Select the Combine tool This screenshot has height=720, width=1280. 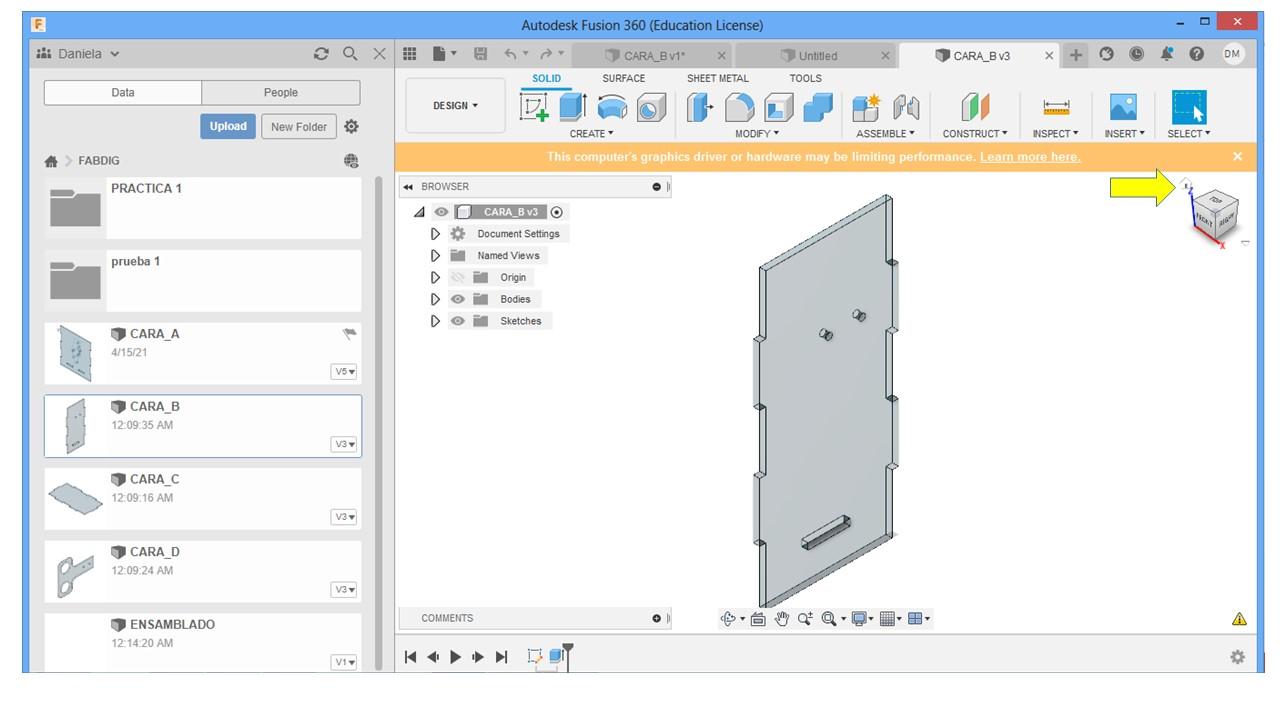click(818, 106)
